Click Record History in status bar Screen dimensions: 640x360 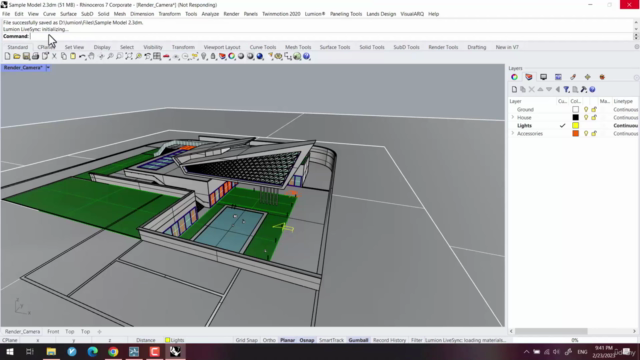coord(389,340)
